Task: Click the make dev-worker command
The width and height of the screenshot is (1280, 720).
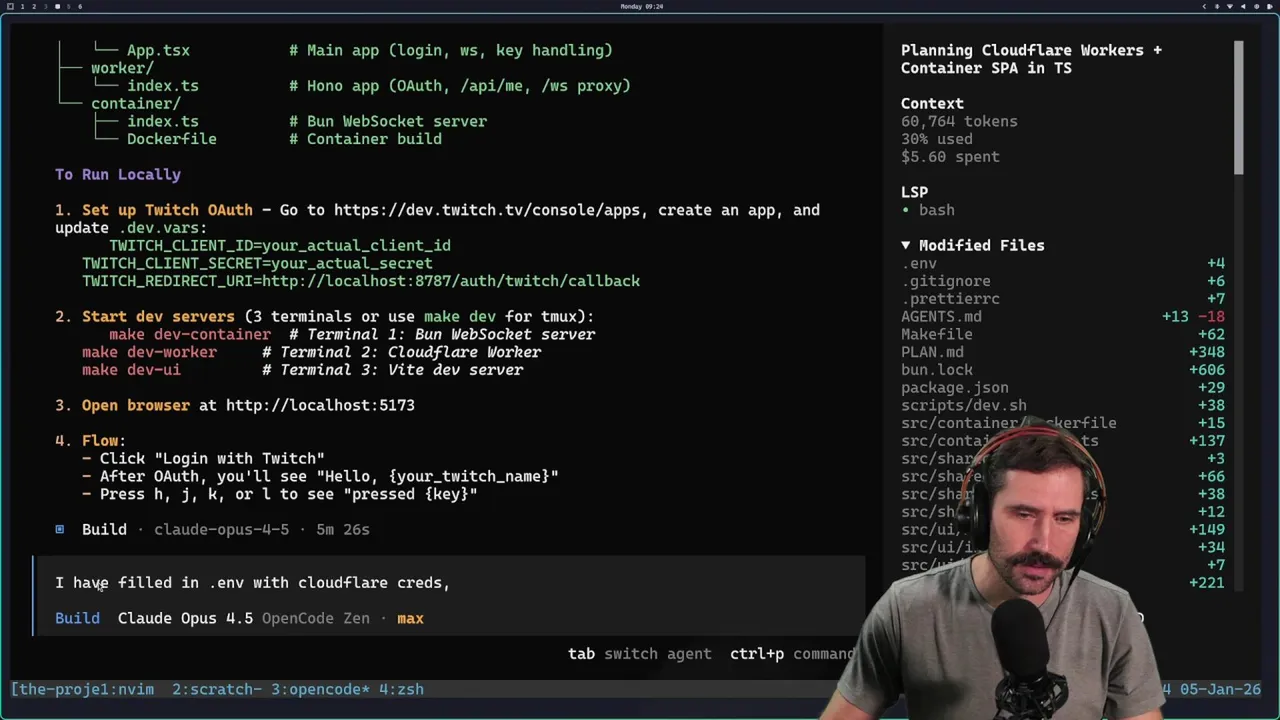Action: click(x=149, y=352)
